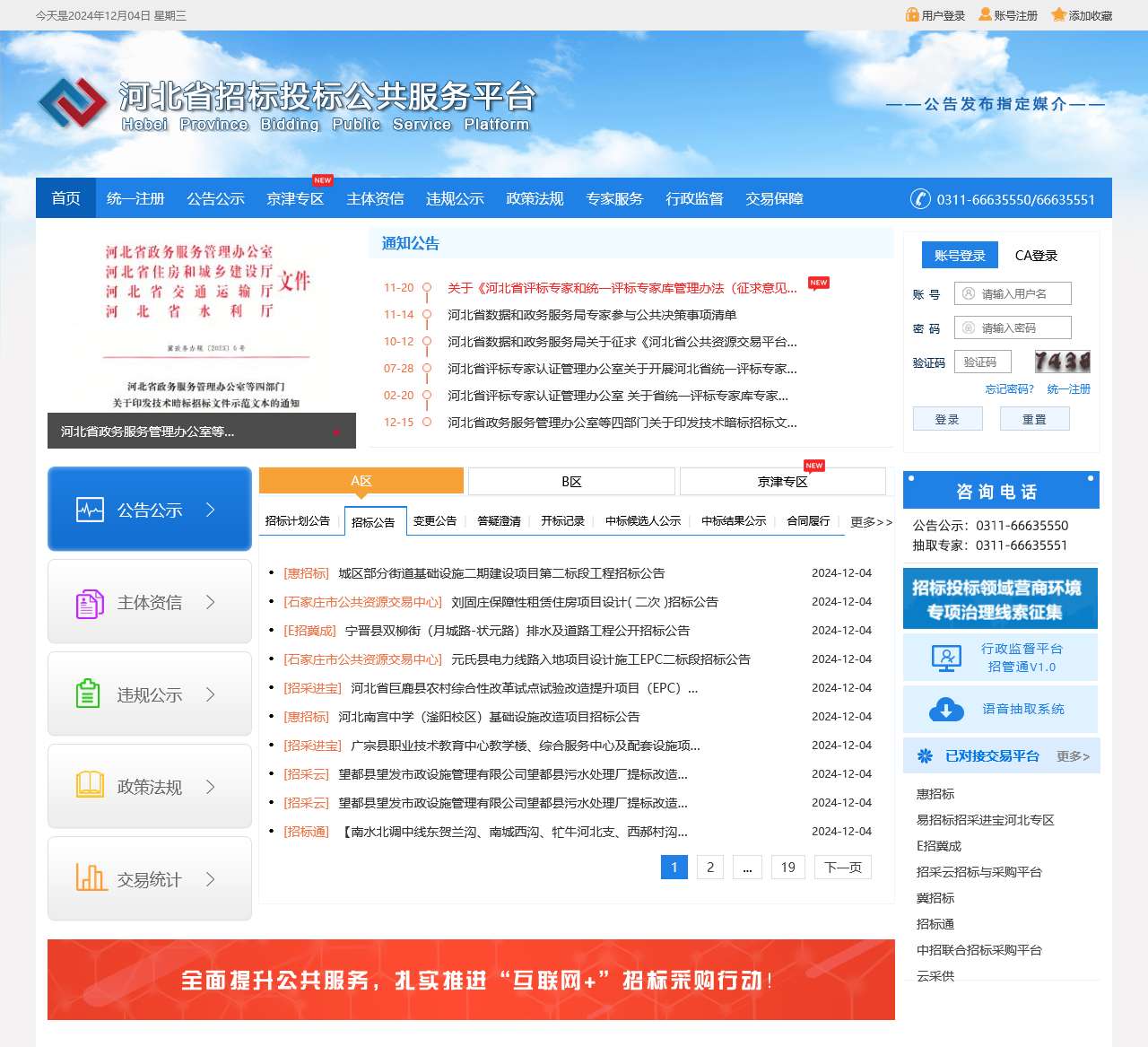Open 统一注册 navigation menu item
Image resolution: width=1148 pixels, height=1047 pixels.
click(x=135, y=198)
